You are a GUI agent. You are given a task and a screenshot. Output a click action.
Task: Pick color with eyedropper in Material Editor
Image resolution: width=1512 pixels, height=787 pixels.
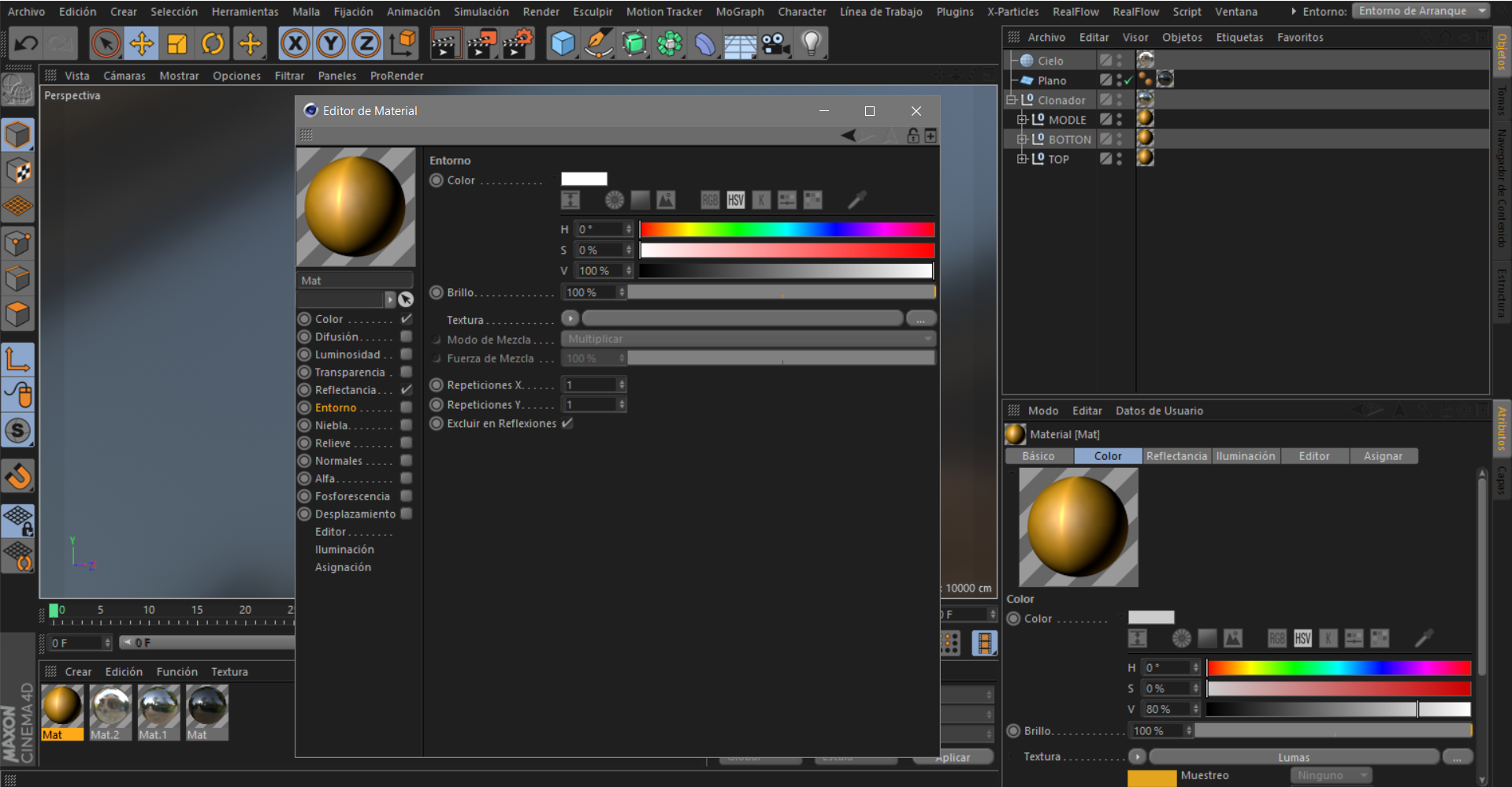(x=856, y=200)
